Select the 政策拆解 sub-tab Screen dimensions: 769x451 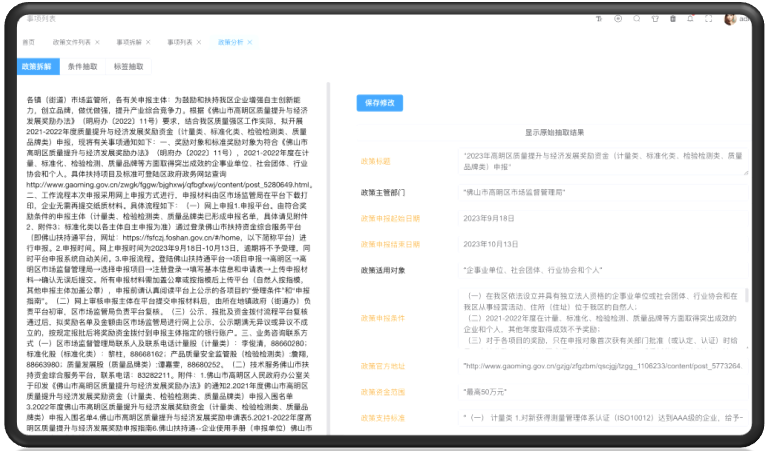(x=38, y=67)
